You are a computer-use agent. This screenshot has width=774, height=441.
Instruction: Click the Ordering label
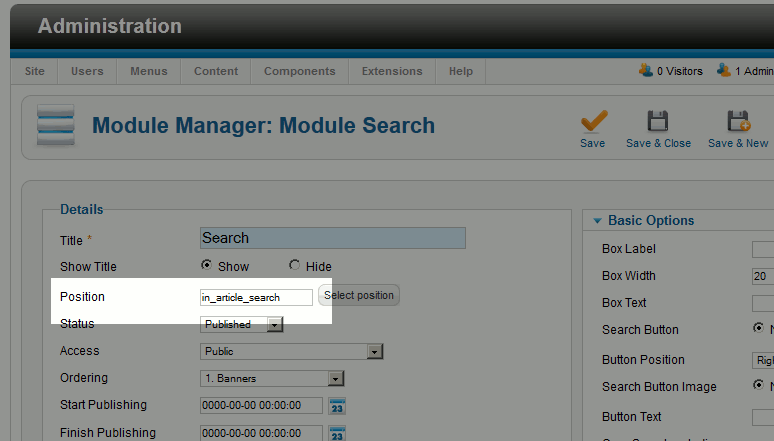point(84,378)
